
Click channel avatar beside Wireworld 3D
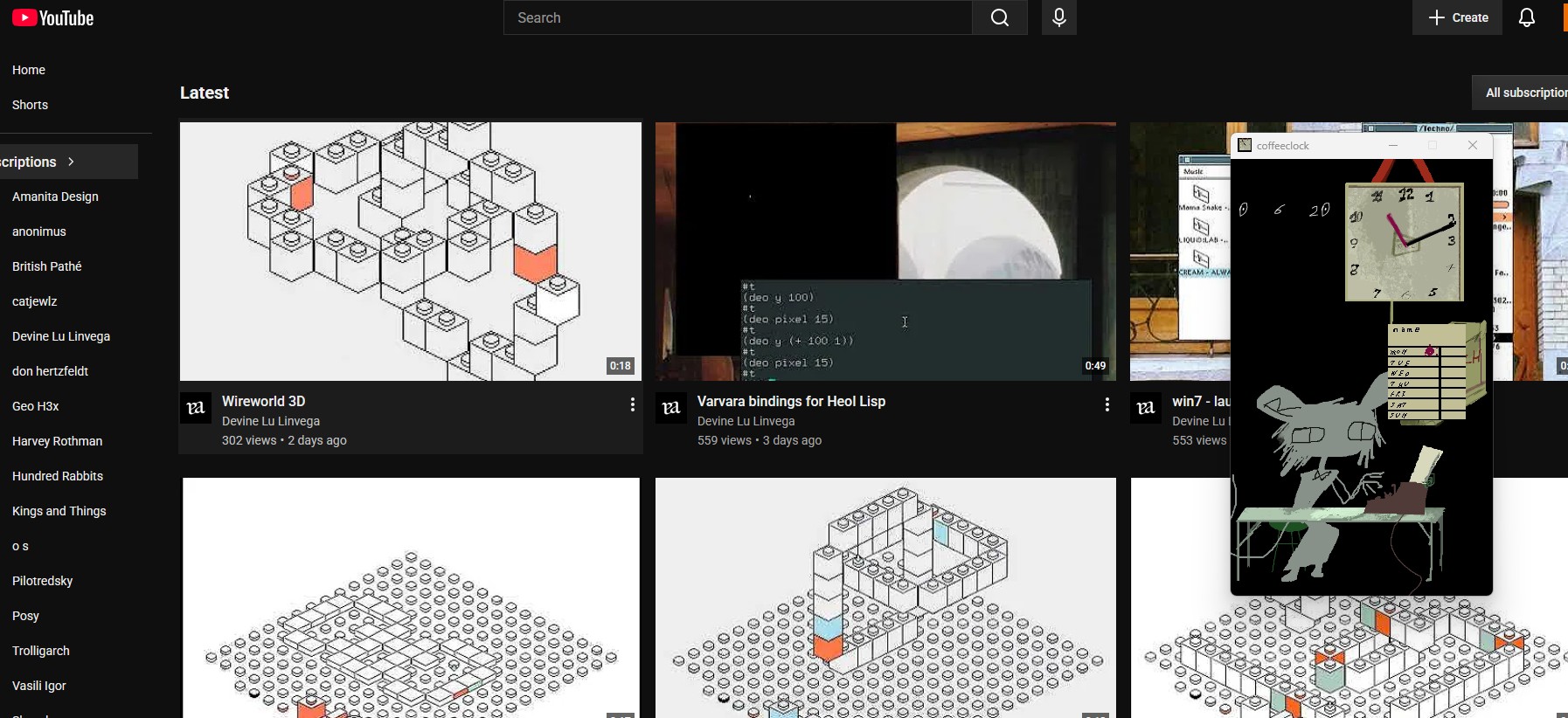pos(196,408)
